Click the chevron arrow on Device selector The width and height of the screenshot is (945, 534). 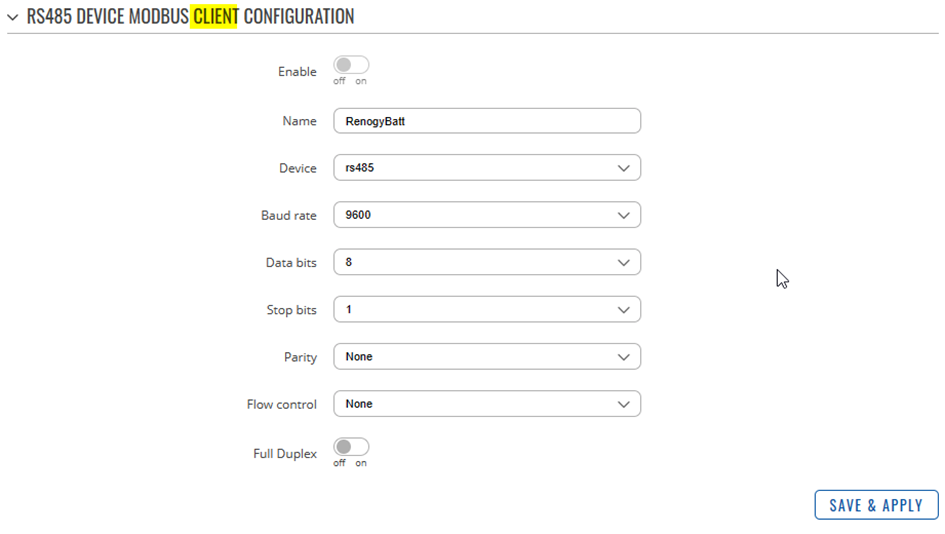click(x=624, y=168)
